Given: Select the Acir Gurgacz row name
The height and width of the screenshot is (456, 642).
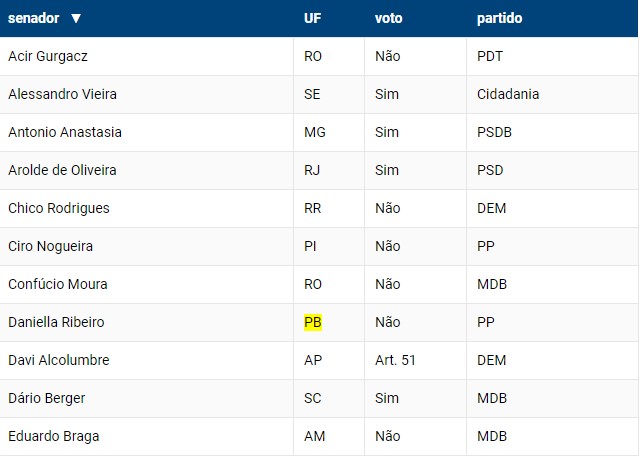Looking at the screenshot, I should coord(48,56).
